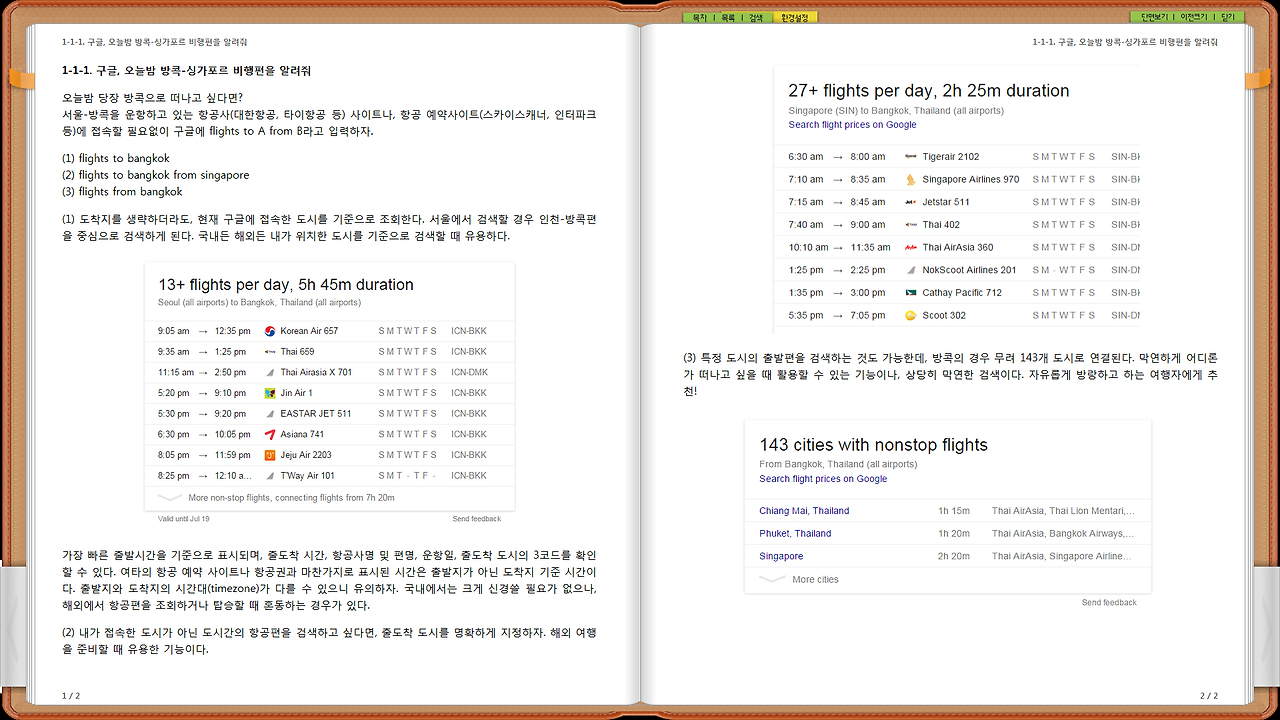Click the 13+ flights per day heading
1280x720 pixels.
[x=286, y=285]
